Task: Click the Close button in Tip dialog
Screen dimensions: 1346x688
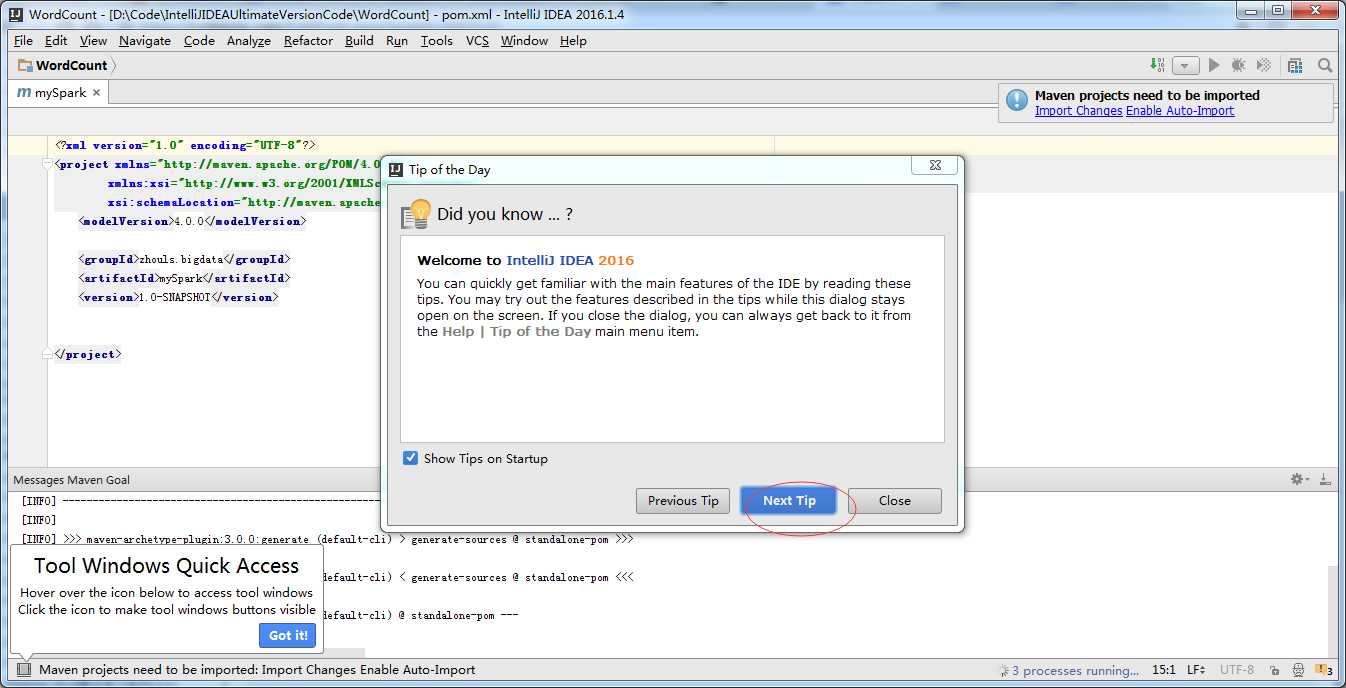Action: tap(894, 501)
